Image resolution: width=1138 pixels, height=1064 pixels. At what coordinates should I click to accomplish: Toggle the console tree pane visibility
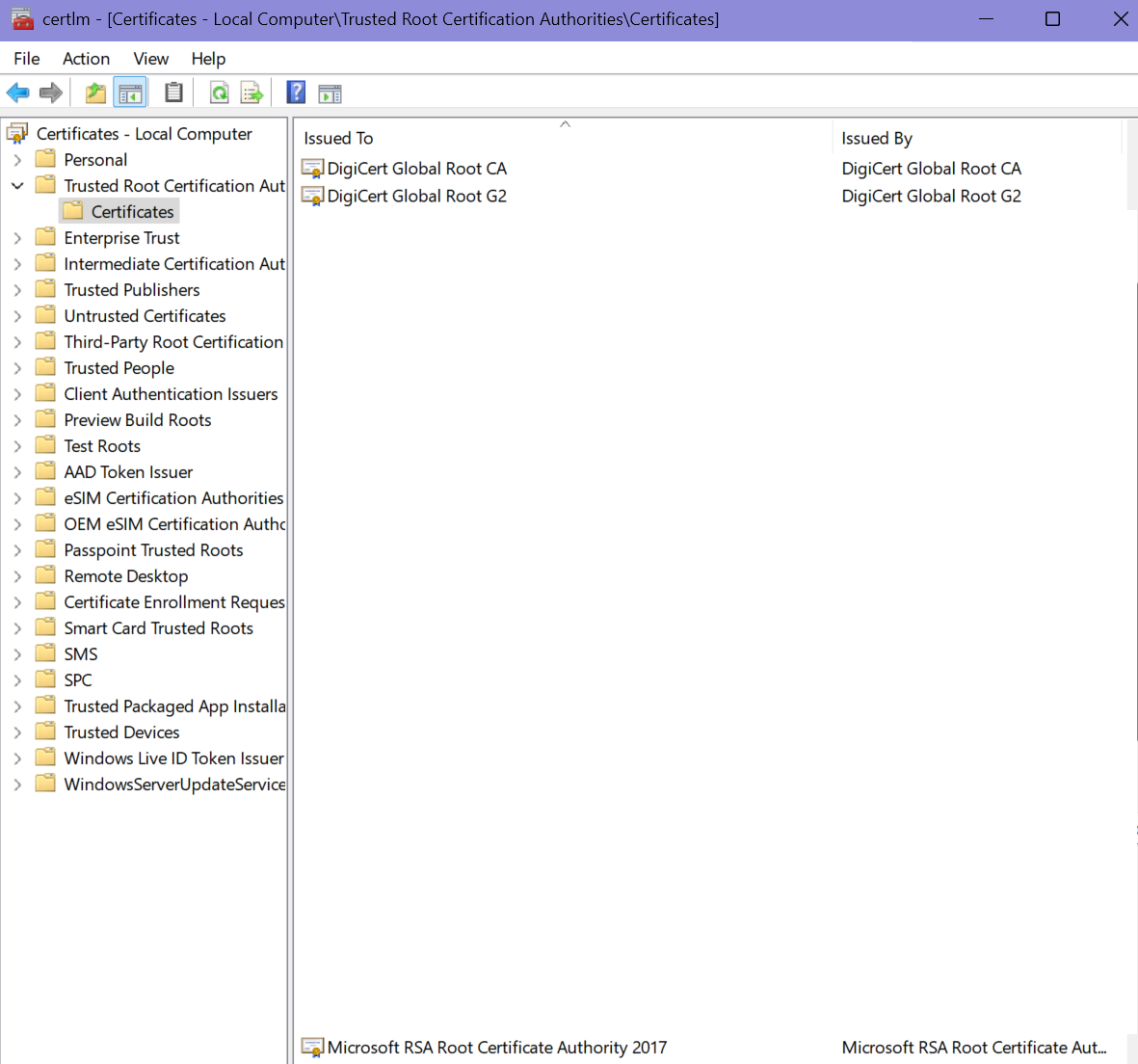pos(130,92)
